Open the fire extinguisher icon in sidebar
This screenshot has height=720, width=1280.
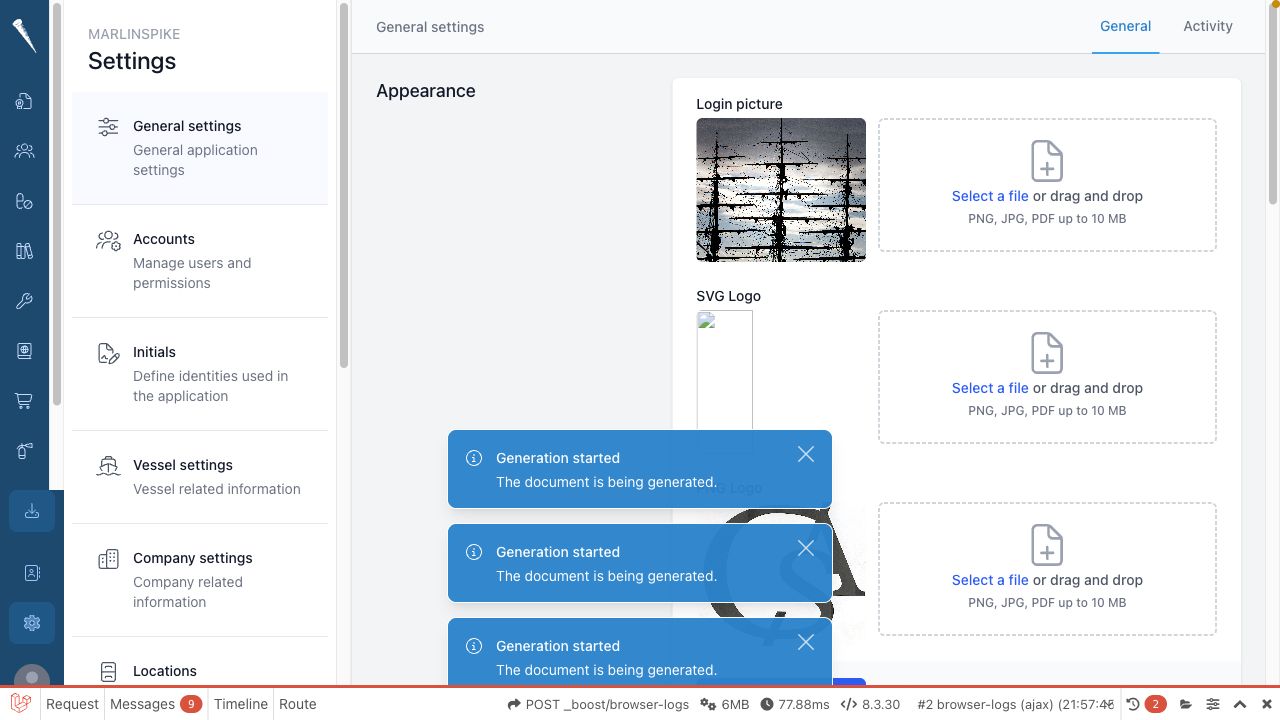(x=24, y=451)
